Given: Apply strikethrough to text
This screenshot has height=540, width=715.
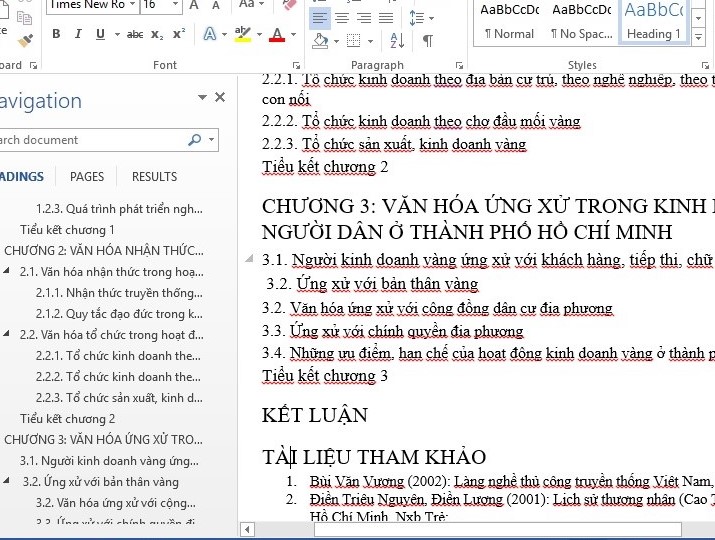Looking at the screenshot, I should pos(135,34).
